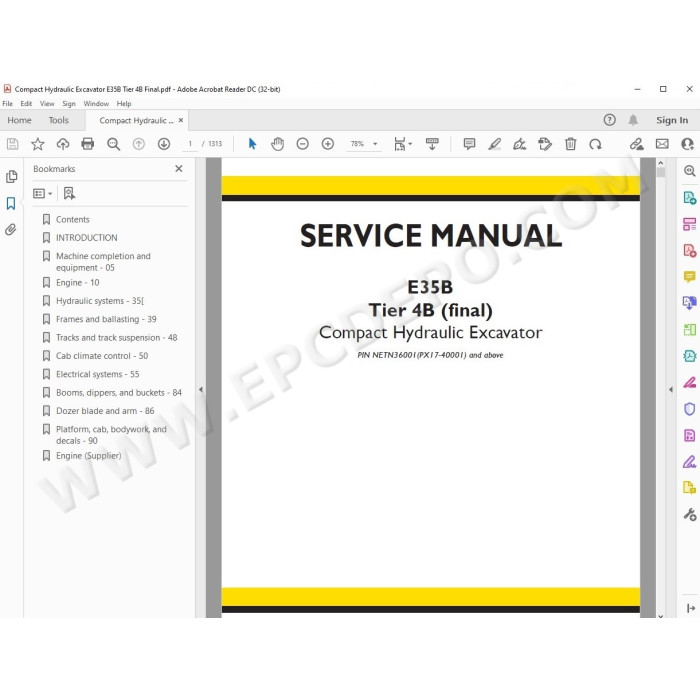Viewport: 700px width, 700px height.
Task: Collapse left navigation pane arrow
Action: [x=201, y=390]
